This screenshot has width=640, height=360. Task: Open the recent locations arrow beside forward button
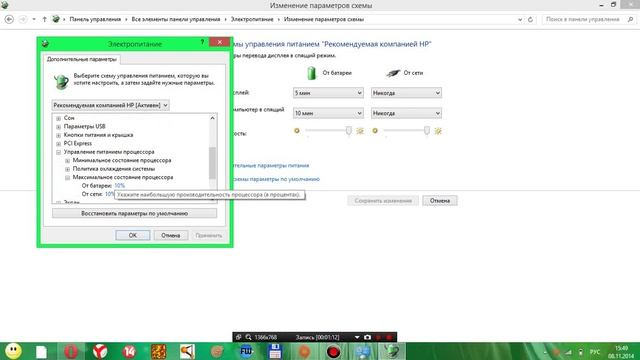pyautogui.click(x=34, y=19)
